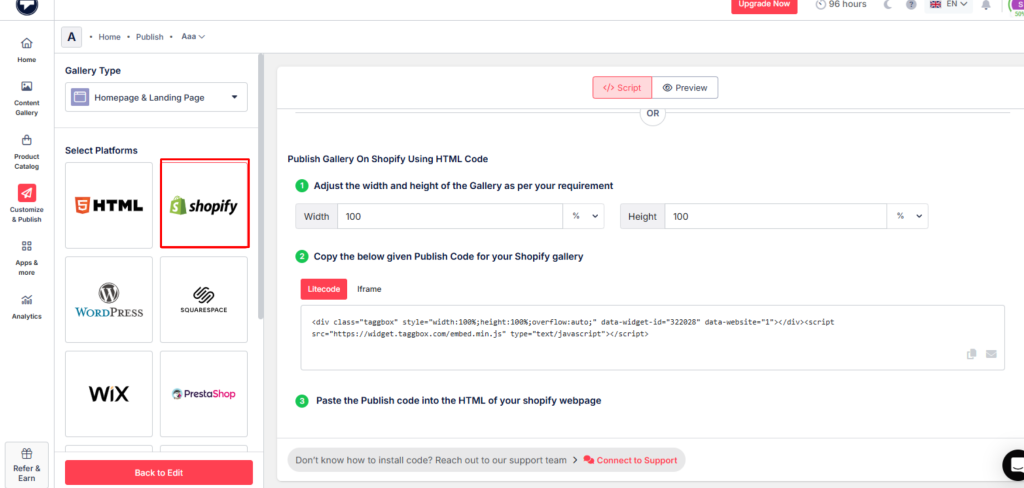Screen dimensions: 1024x488
Task: Expand the Gallery Type dropdown
Action: 157,97
